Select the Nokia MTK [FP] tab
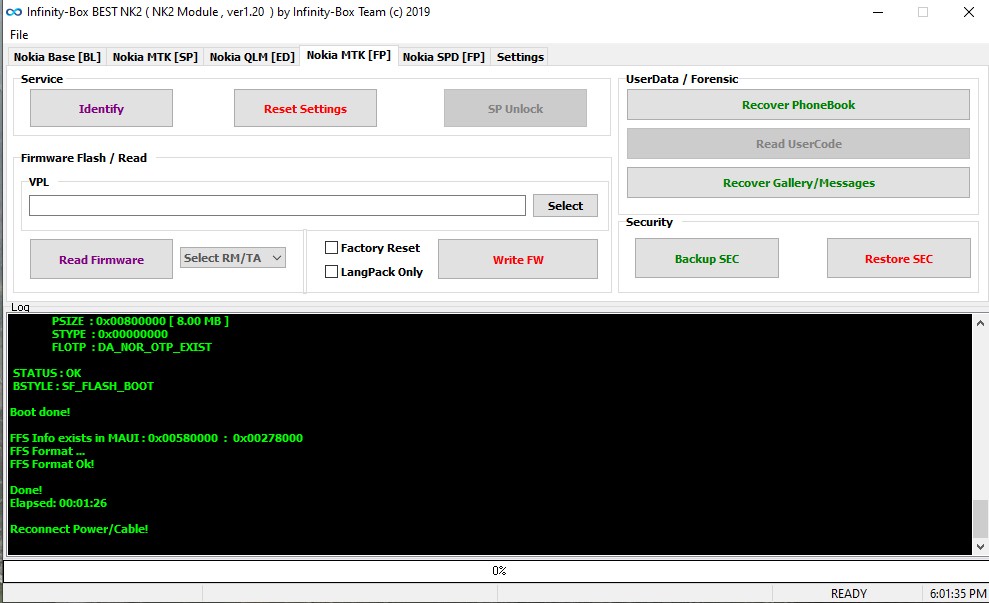The height and width of the screenshot is (603, 989). (348, 56)
